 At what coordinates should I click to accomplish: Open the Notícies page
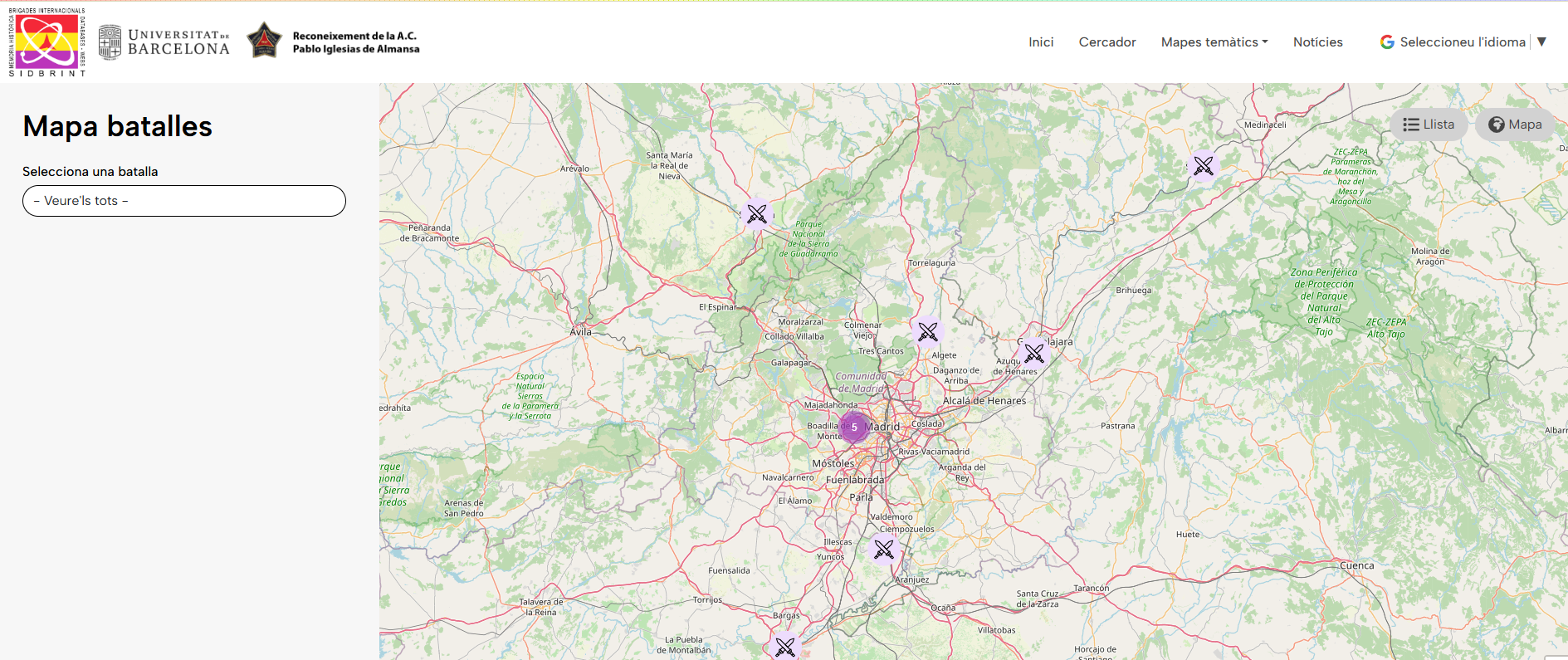pos(1317,42)
